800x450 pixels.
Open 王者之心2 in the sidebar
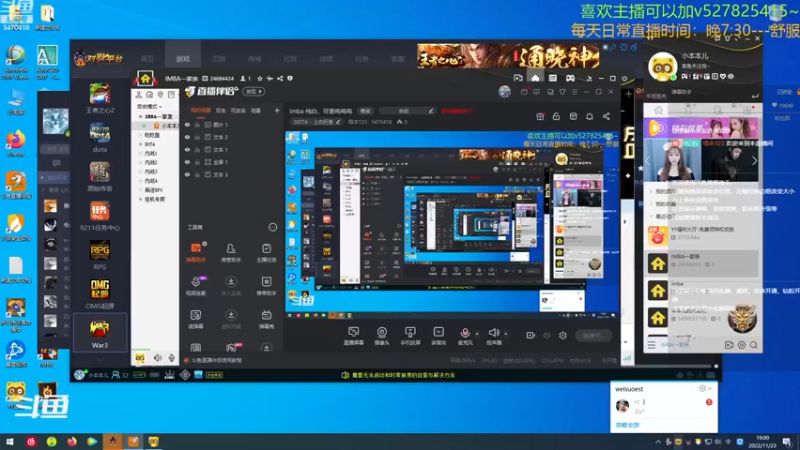99,98
